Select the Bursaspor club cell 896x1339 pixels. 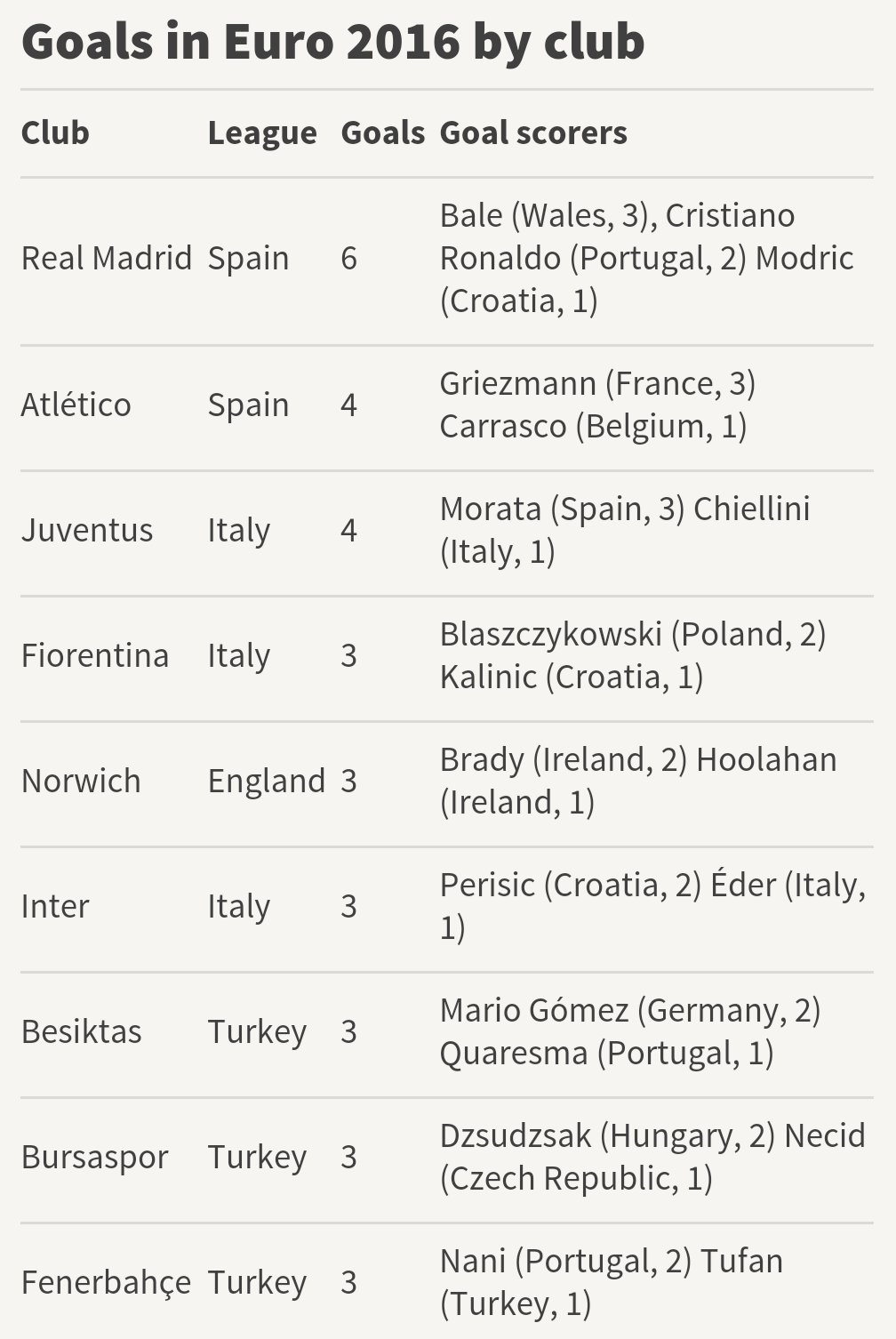coord(95,1157)
